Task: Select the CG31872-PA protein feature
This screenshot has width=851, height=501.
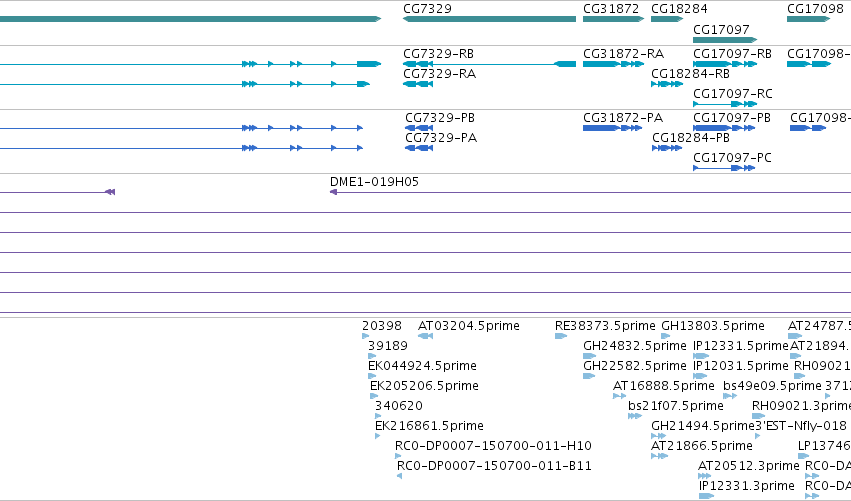Action: pos(612,128)
